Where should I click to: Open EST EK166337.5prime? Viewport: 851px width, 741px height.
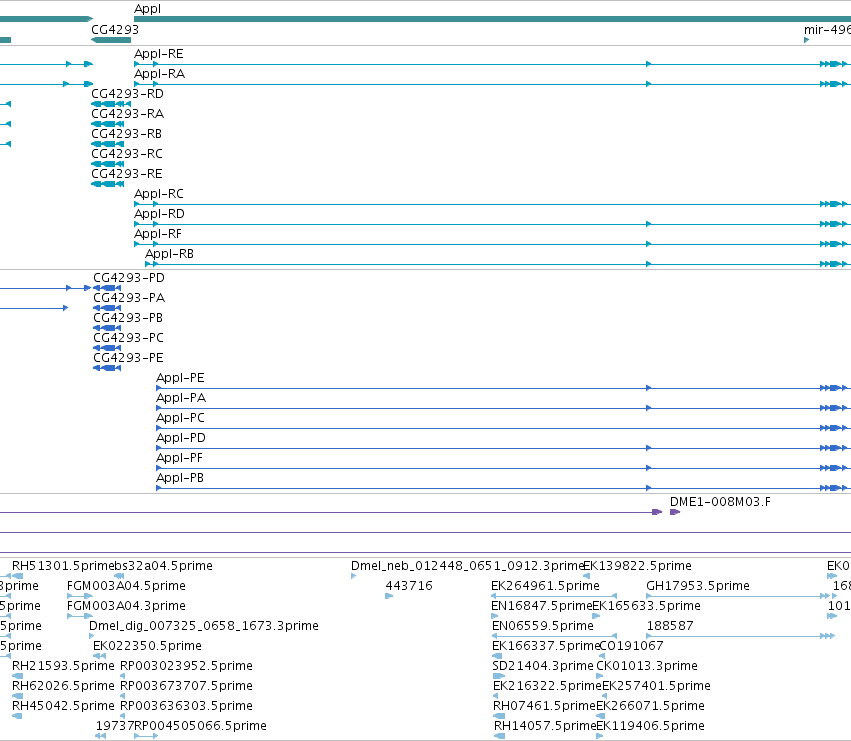[x=545, y=646]
